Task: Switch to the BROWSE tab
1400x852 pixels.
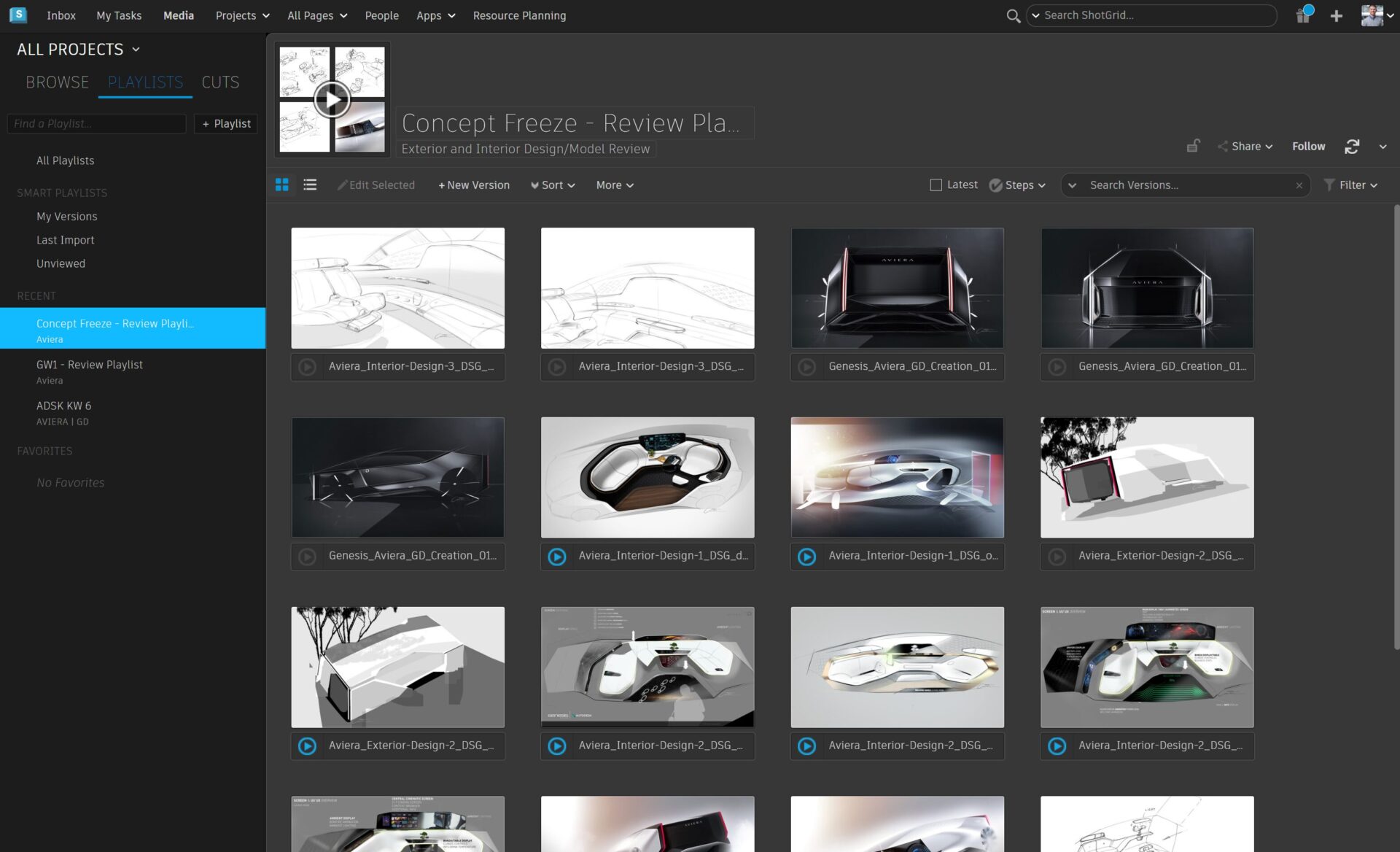Action: point(57,82)
